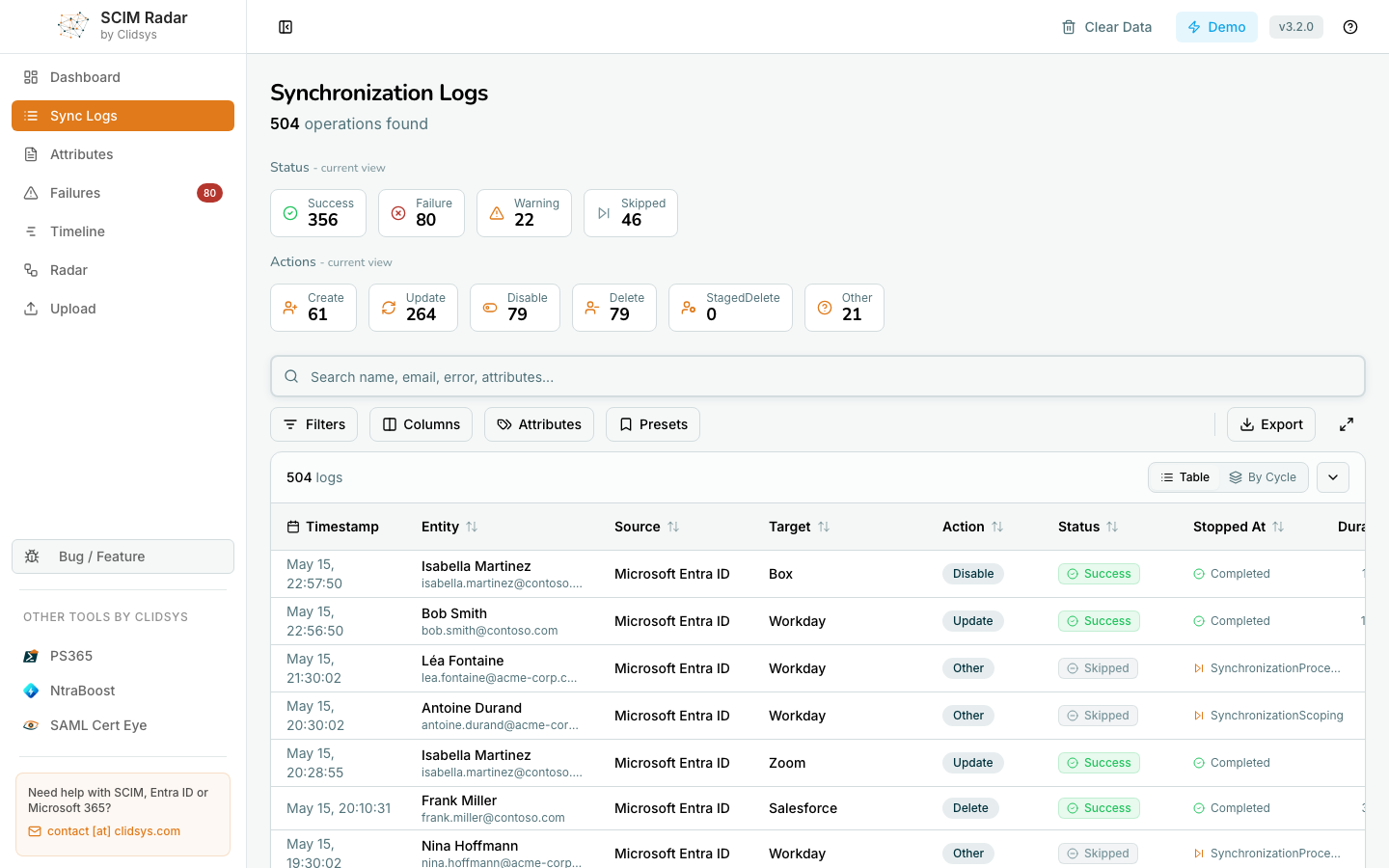1389x868 pixels.
Task: Open NtraBoost tool link
Action: (123, 691)
